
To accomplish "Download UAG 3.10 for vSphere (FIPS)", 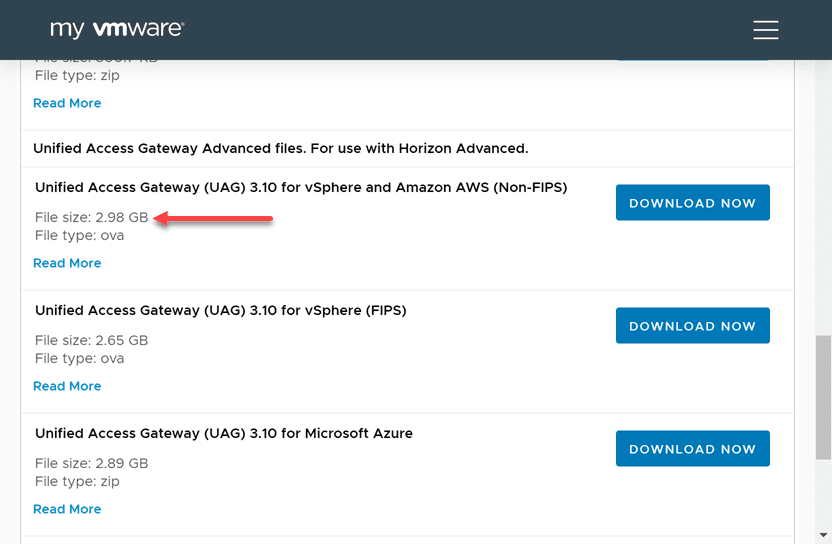I will (x=692, y=326).
